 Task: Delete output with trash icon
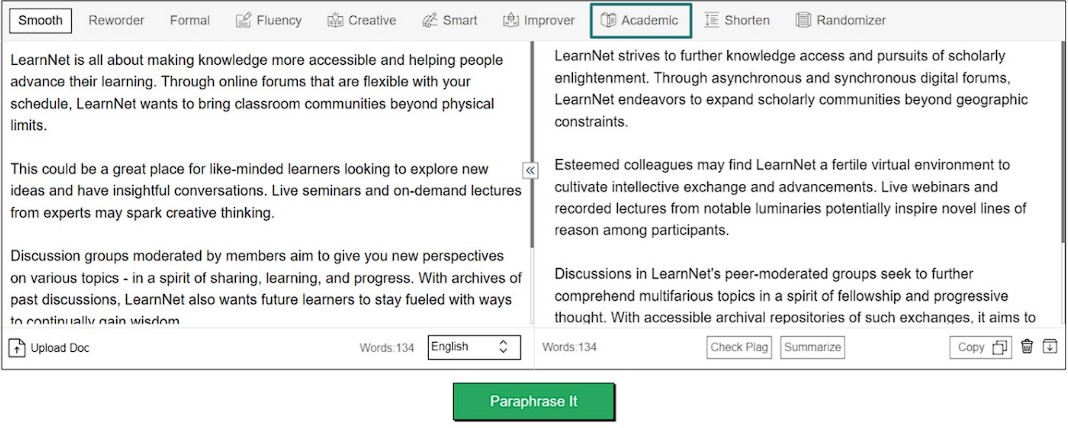pos(1027,347)
